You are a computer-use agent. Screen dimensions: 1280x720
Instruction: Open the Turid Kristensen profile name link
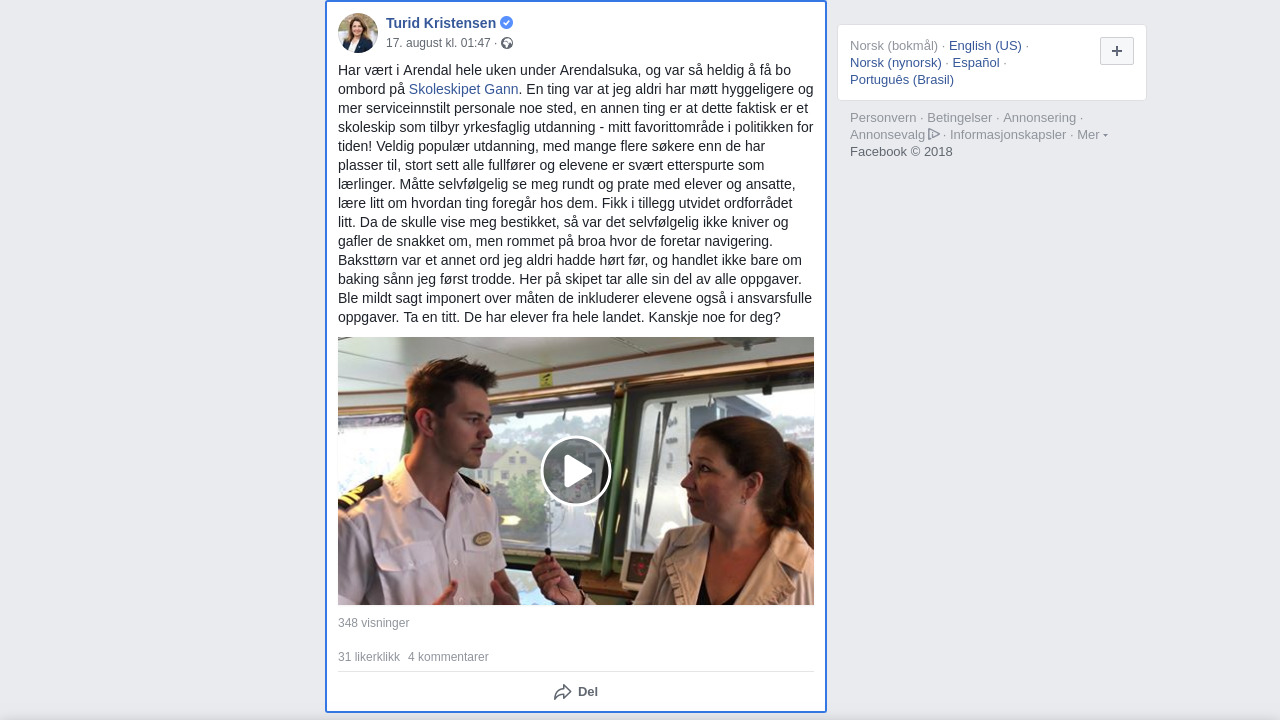click(441, 23)
